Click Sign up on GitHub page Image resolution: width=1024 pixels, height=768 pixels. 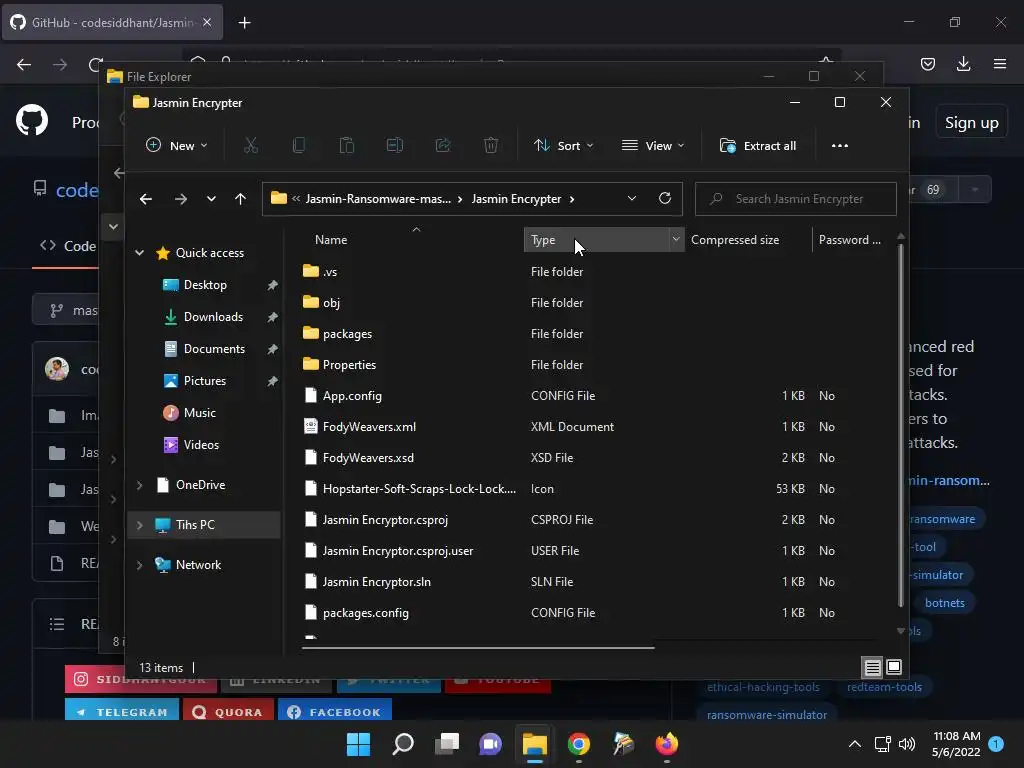tap(972, 123)
